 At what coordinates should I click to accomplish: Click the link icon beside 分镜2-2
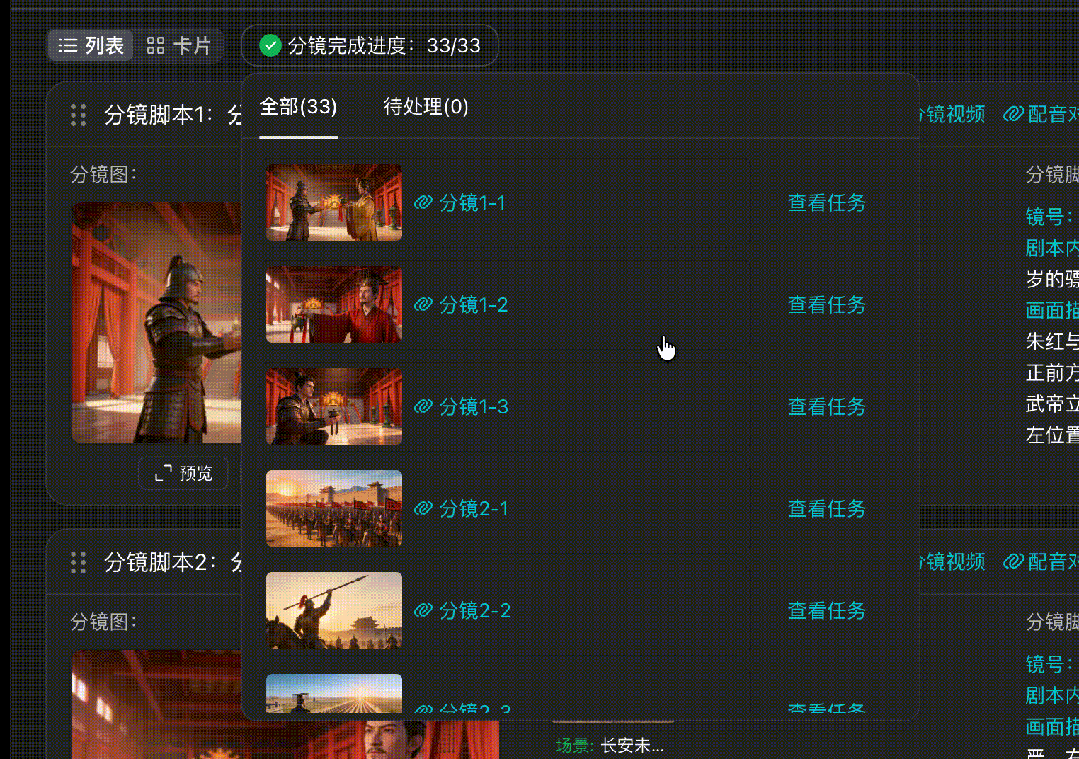point(423,610)
